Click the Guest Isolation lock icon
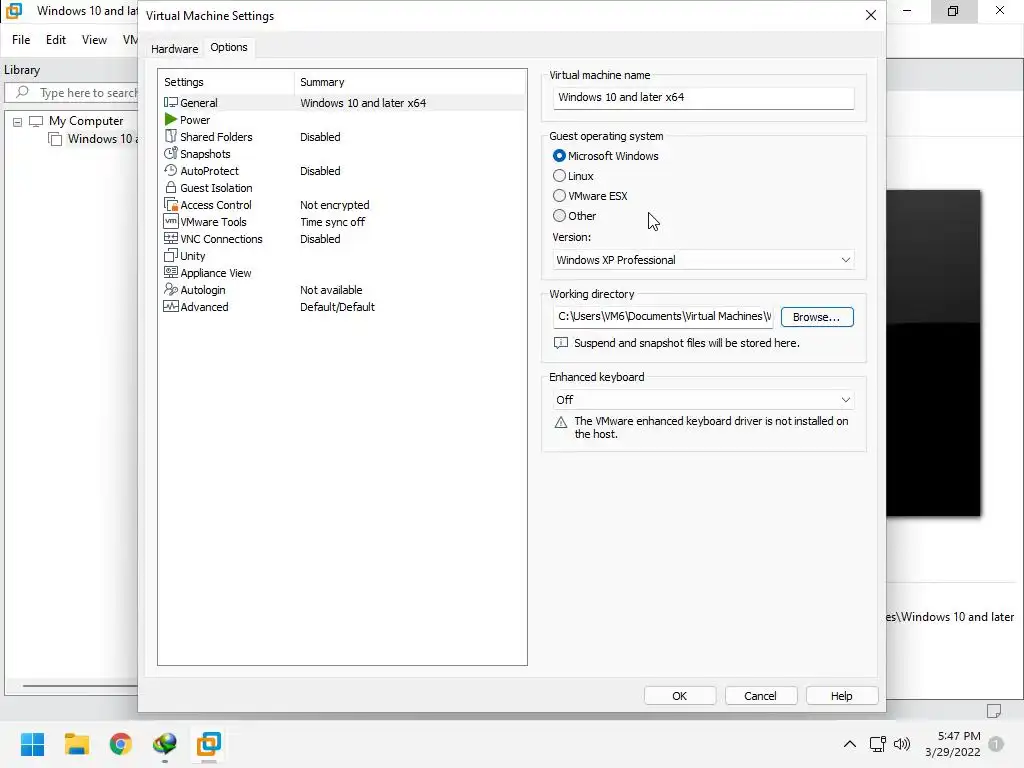The image size is (1024, 768). 170,187
